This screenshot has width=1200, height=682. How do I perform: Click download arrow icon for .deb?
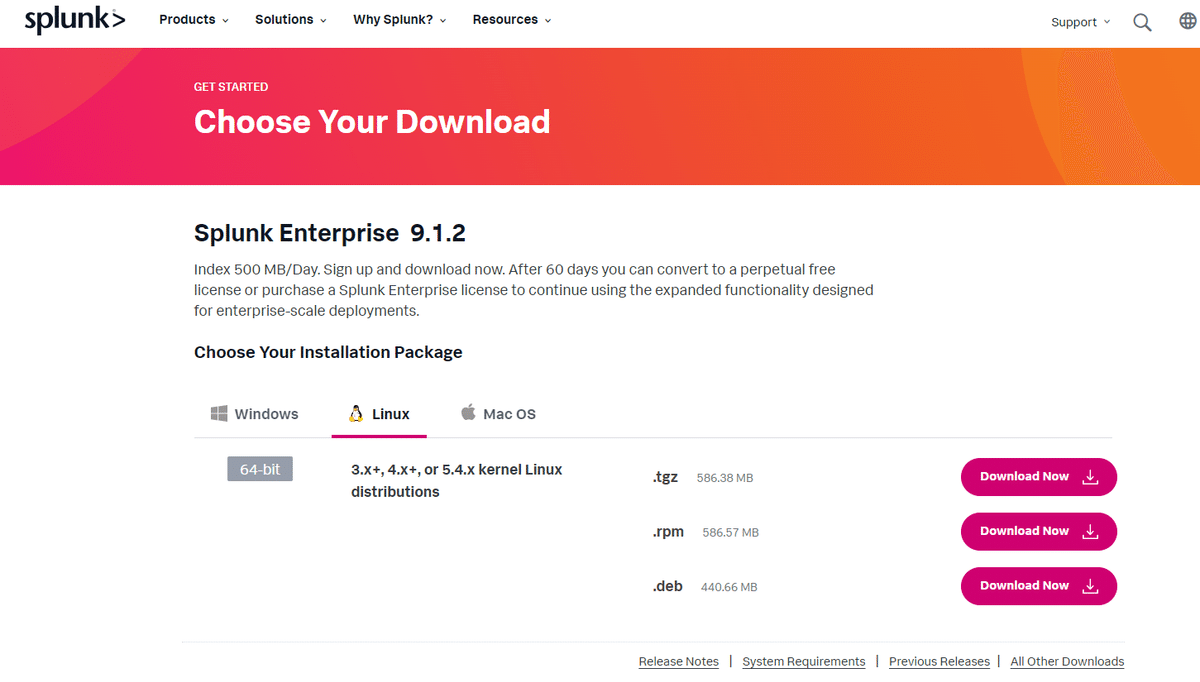pyautogui.click(x=1091, y=586)
